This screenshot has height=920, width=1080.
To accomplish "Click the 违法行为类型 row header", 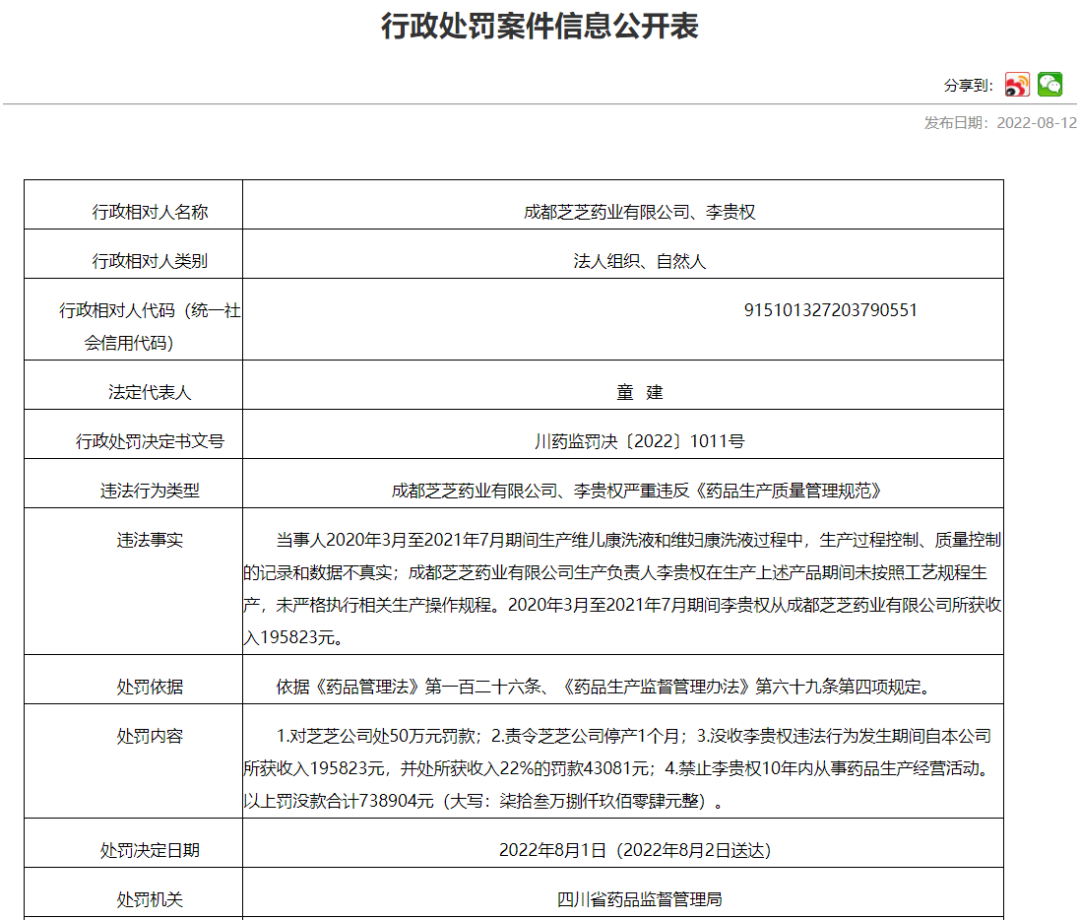I will click(150, 491).
